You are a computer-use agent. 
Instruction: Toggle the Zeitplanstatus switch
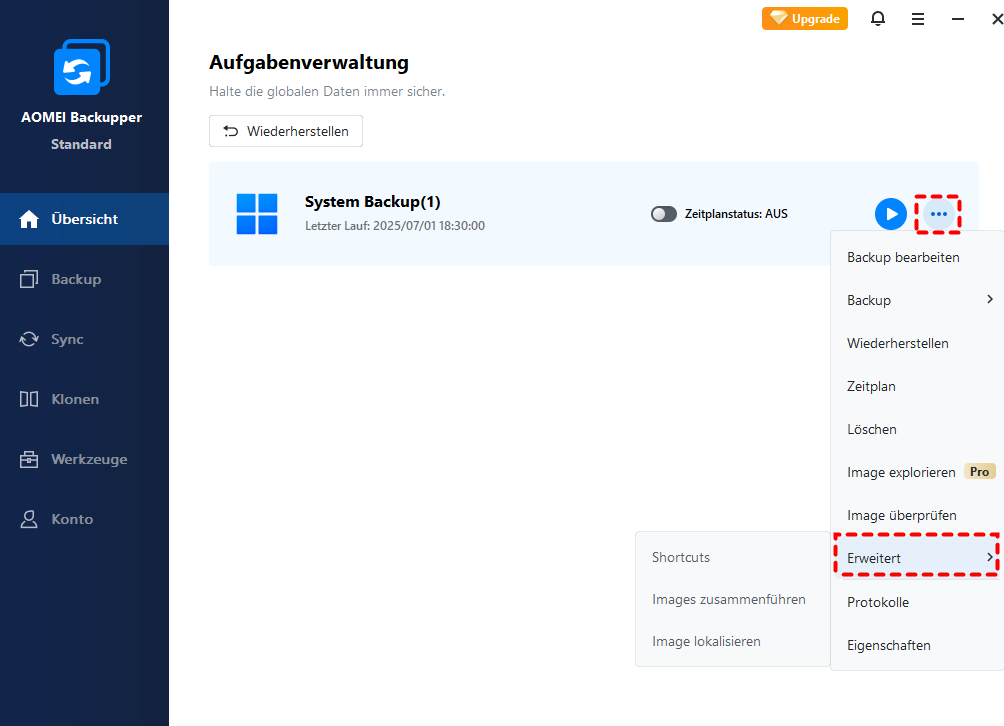(x=664, y=214)
